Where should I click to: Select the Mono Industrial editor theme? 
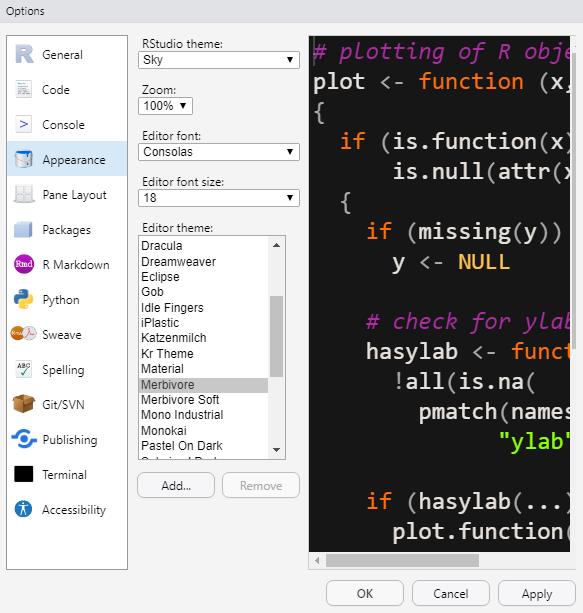[203, 415]
